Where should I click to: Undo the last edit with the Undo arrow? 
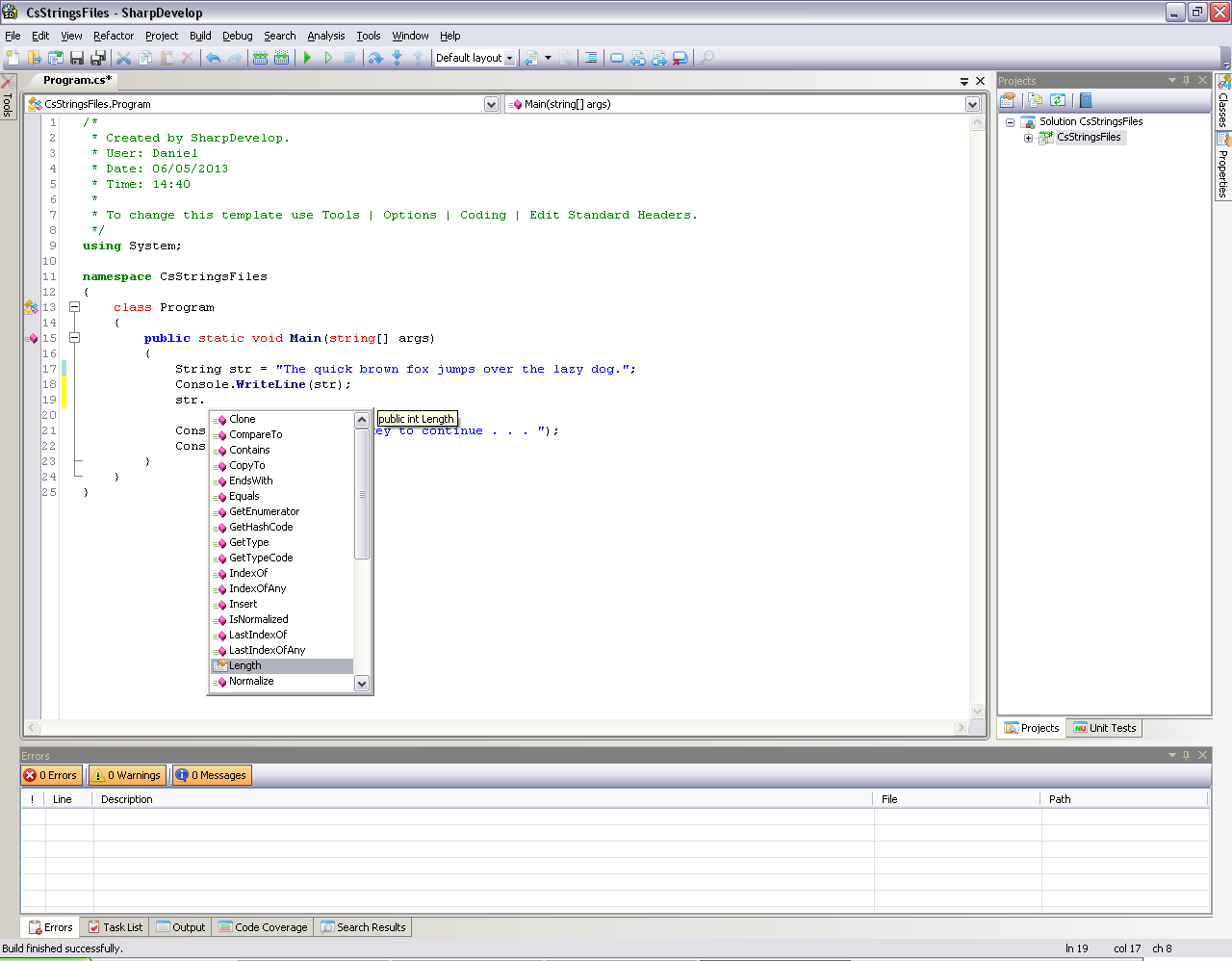(x=213, y=58)
